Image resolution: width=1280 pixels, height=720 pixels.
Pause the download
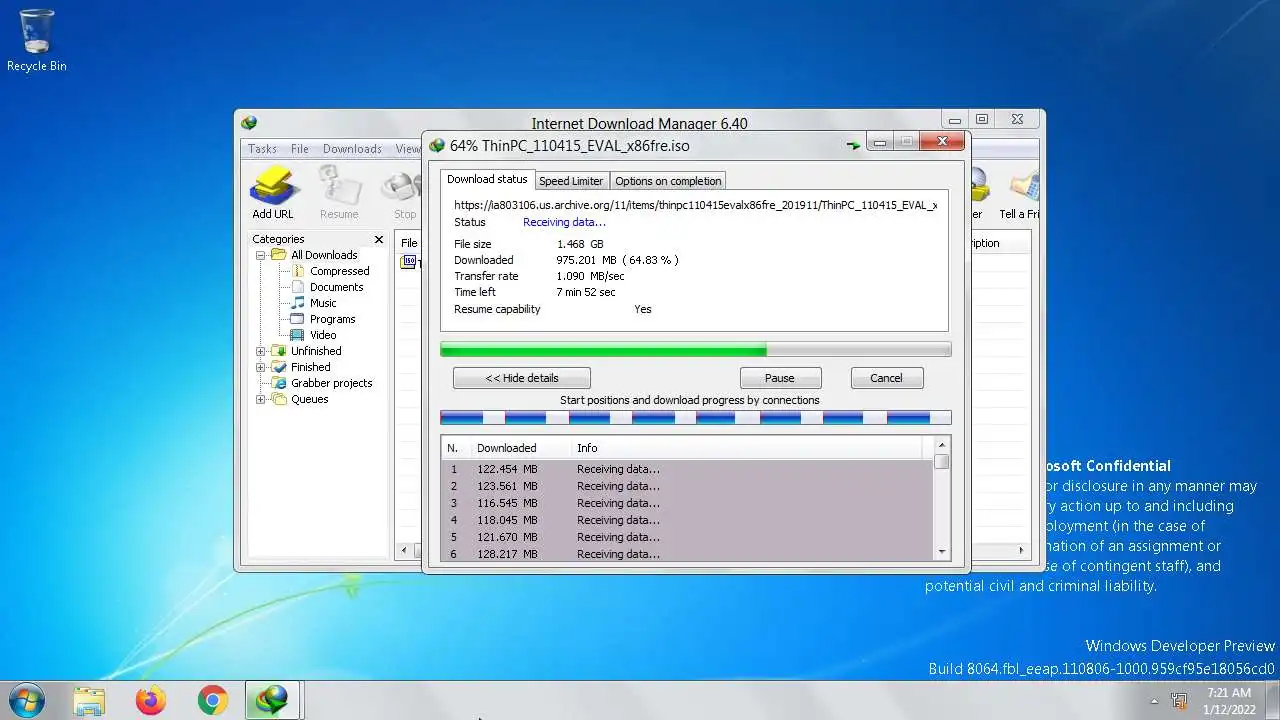pyautogui.click(x=780, y=378)
